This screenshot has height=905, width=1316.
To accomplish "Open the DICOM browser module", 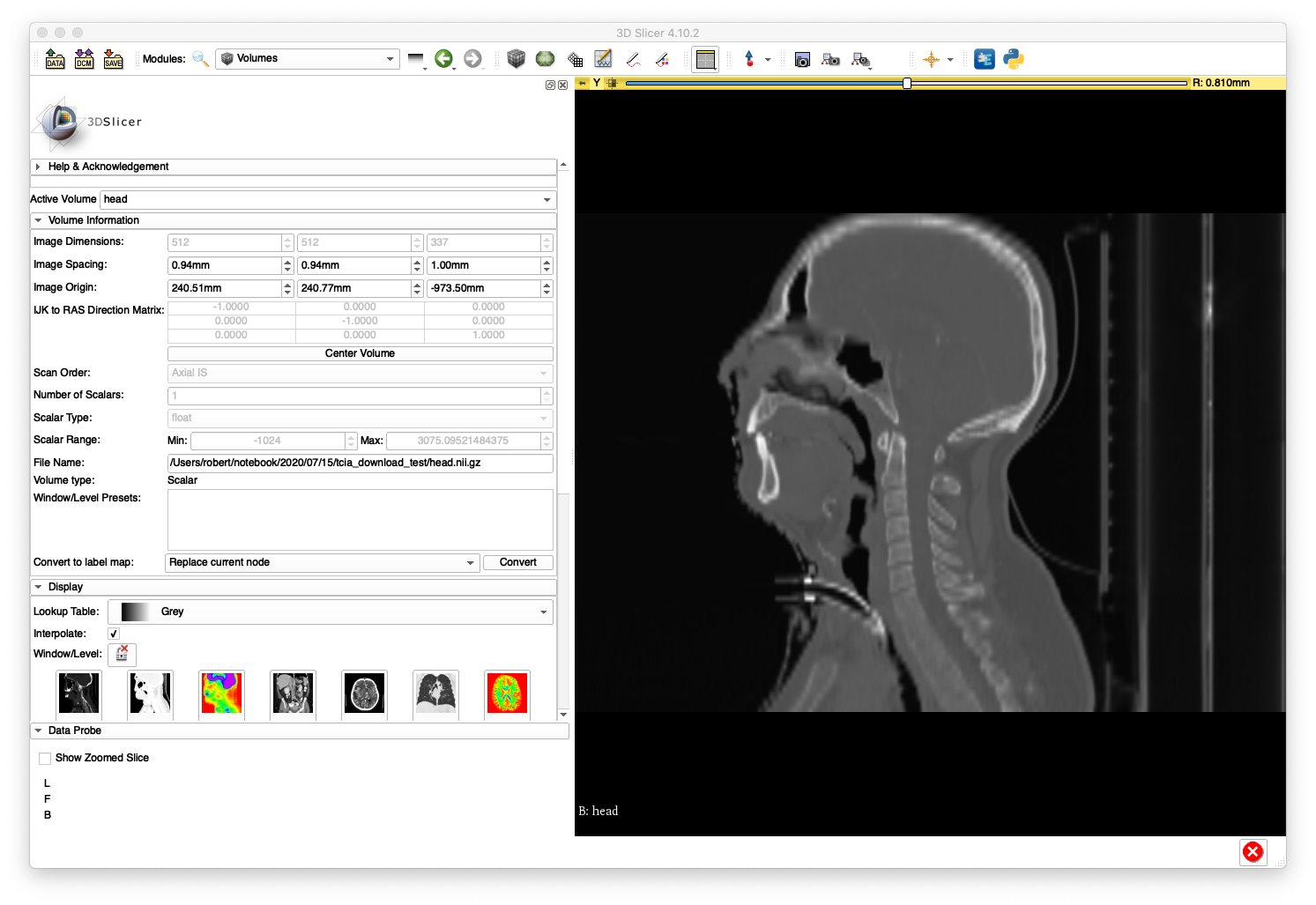I will tap(84, 58).
